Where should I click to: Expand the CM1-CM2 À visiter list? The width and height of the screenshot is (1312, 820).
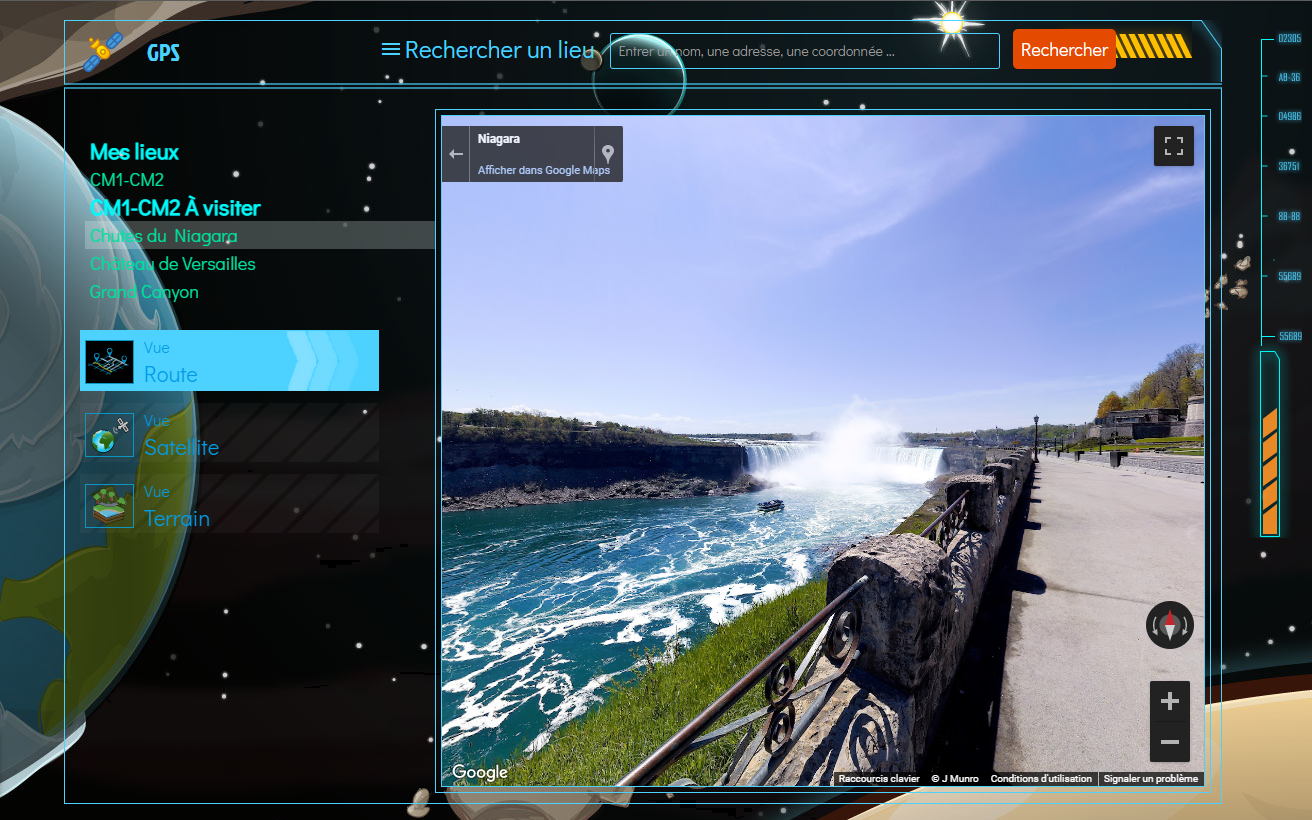click(175, 208)
